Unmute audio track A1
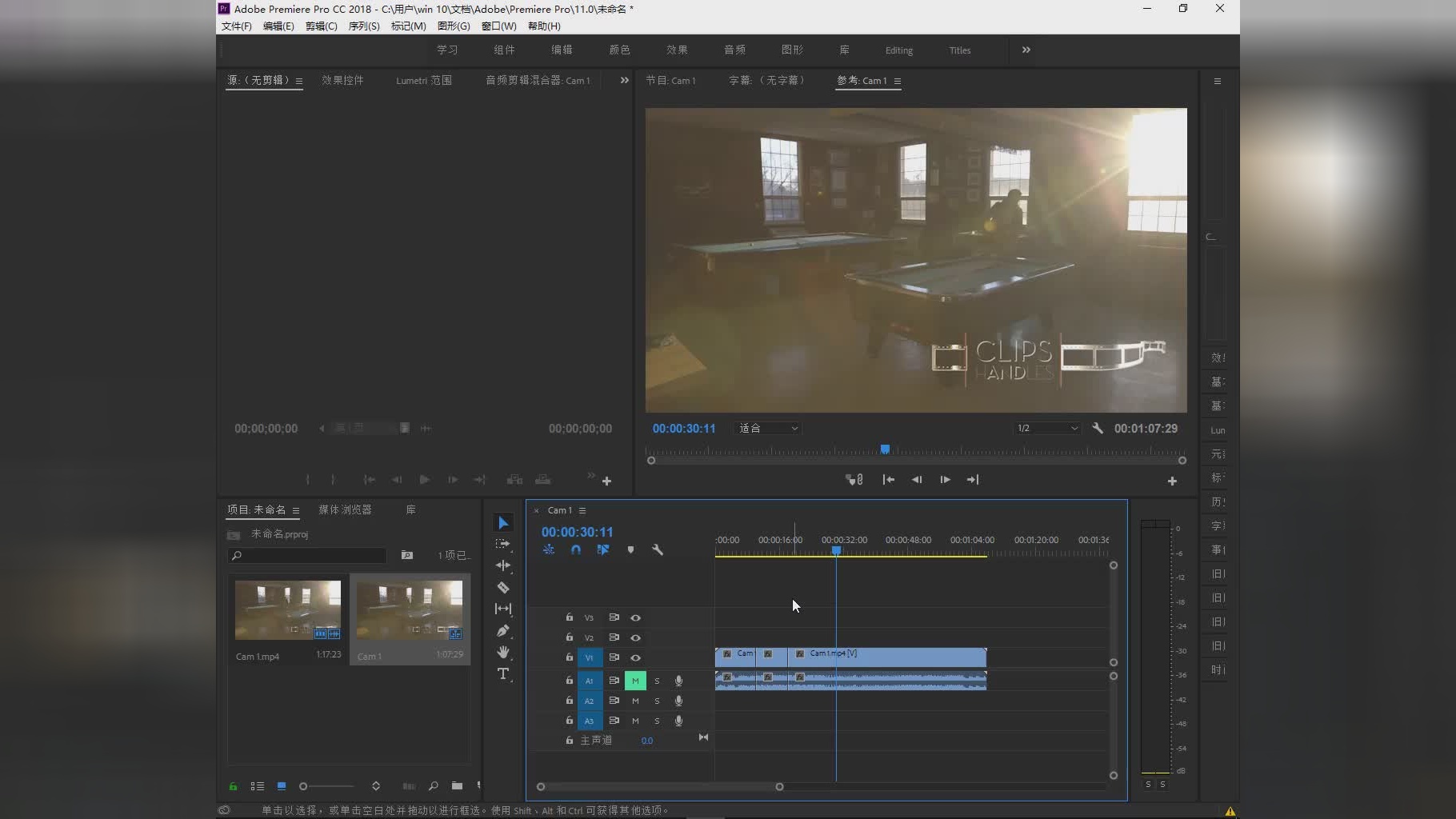 (635, 681)
